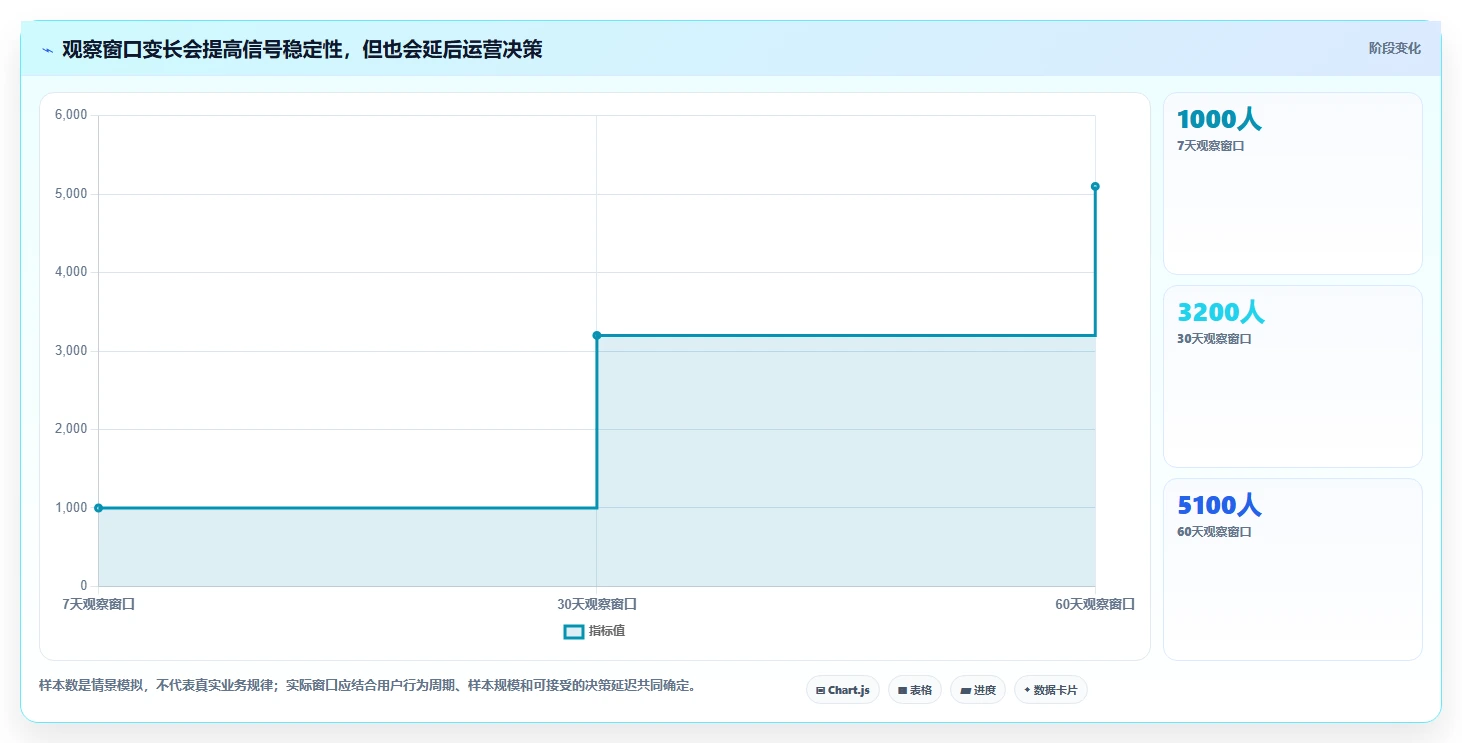1462x743 pixels.
Task: Click the 数据卡片 star icon
Action: tap(1027, 690)
